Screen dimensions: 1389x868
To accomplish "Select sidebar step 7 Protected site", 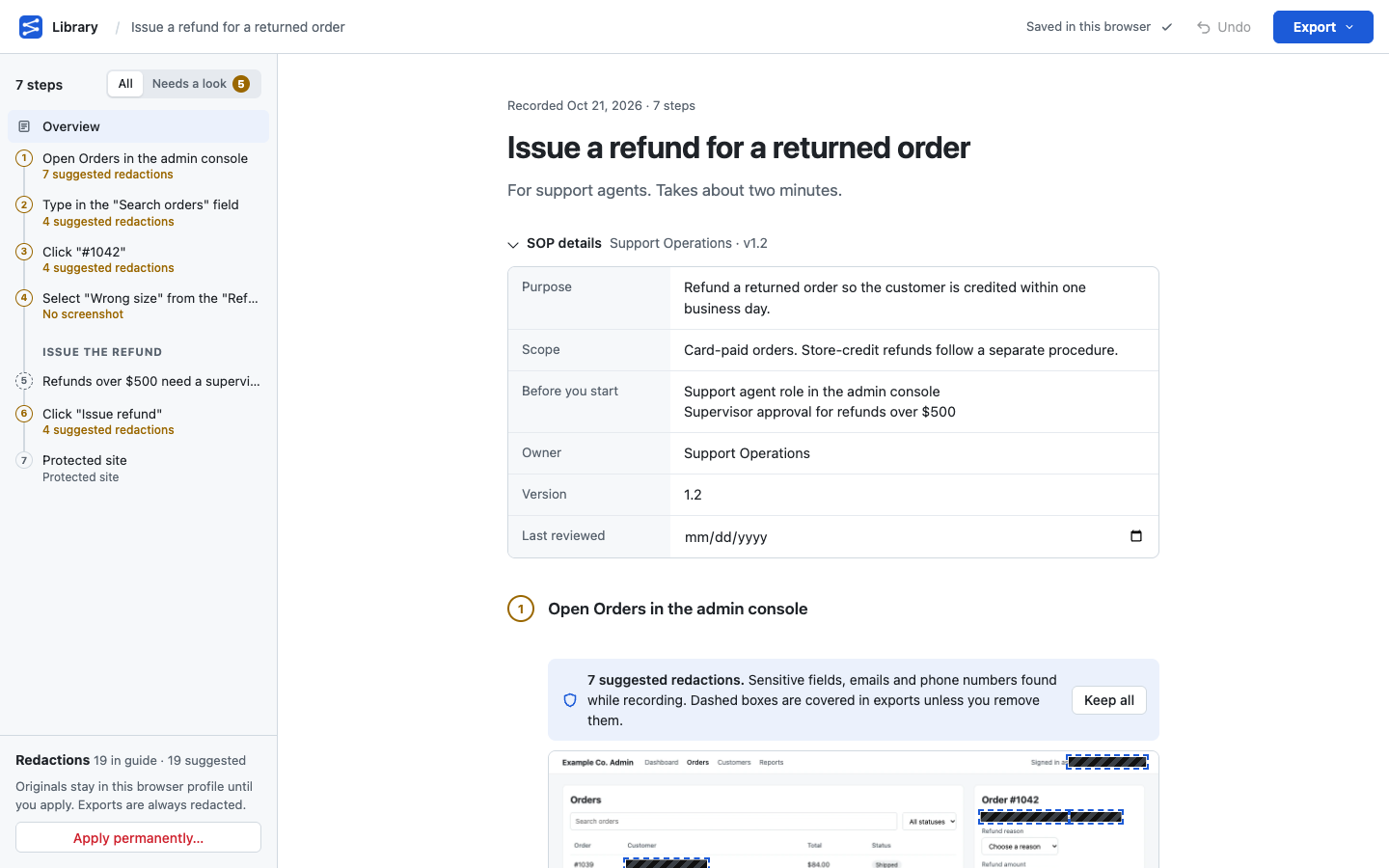I will 138,468.
